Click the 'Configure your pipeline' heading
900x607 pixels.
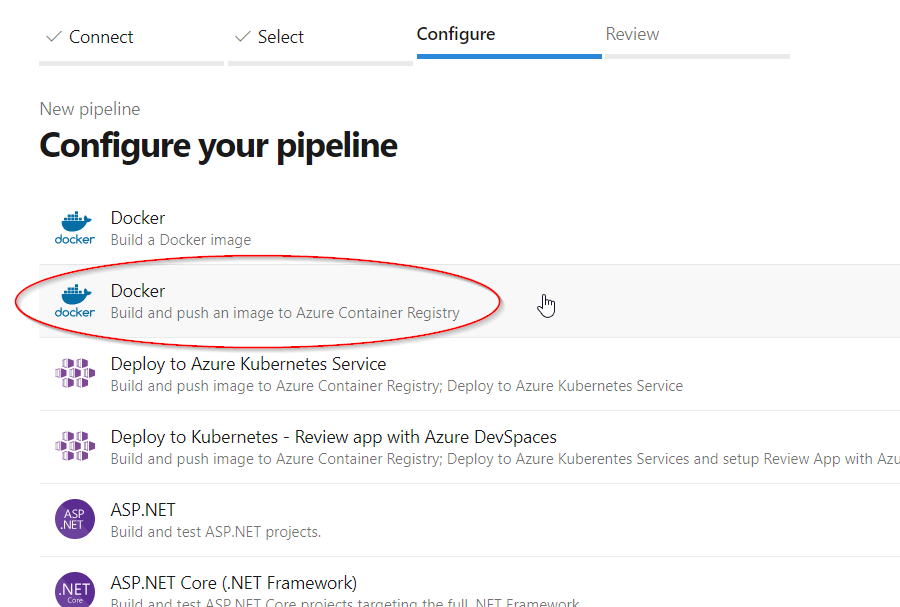click(218, 146)
